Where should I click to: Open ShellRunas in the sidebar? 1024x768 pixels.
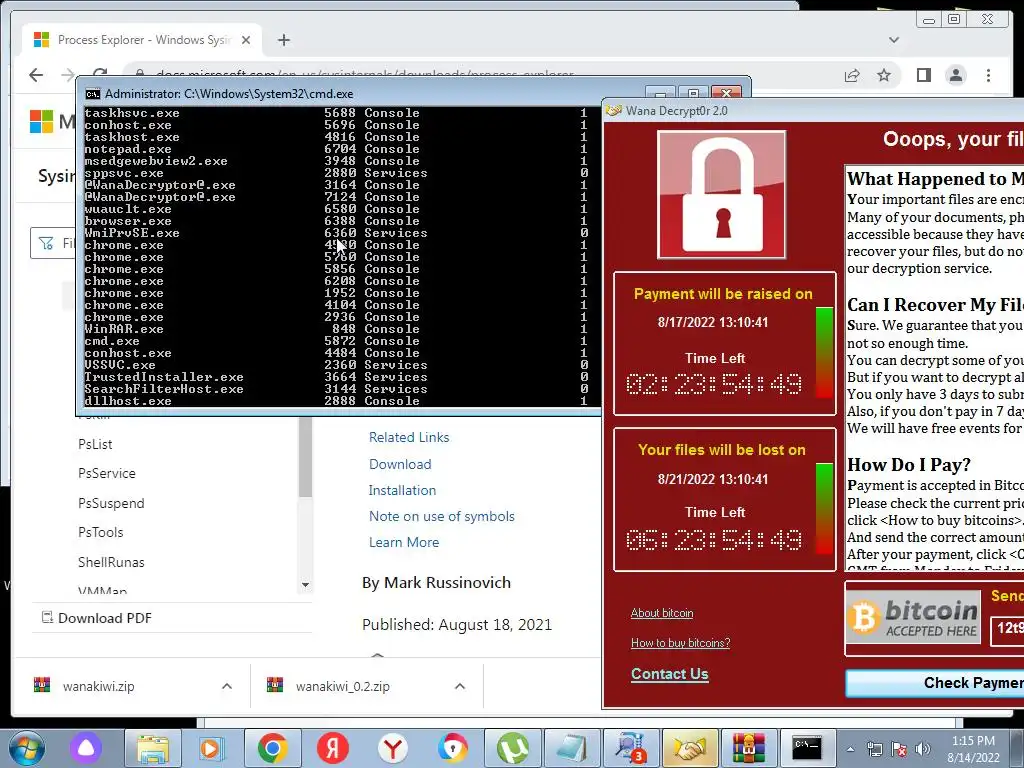click(111, 562)
